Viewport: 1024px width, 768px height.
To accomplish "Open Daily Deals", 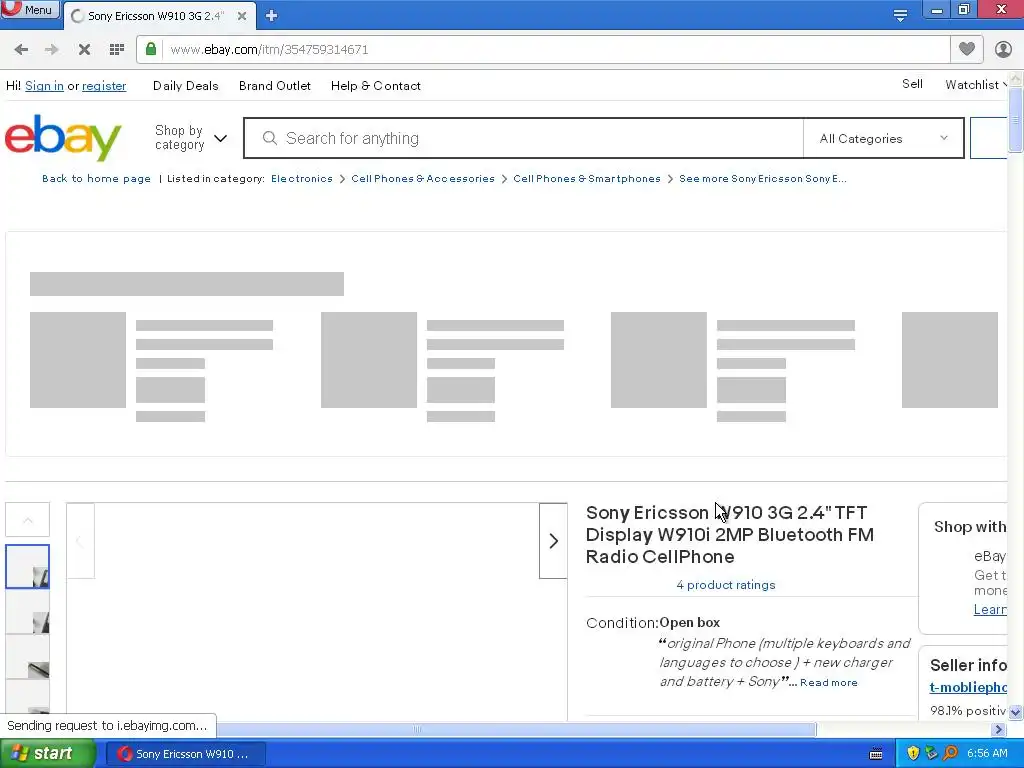I will click(x=185, y=86).
